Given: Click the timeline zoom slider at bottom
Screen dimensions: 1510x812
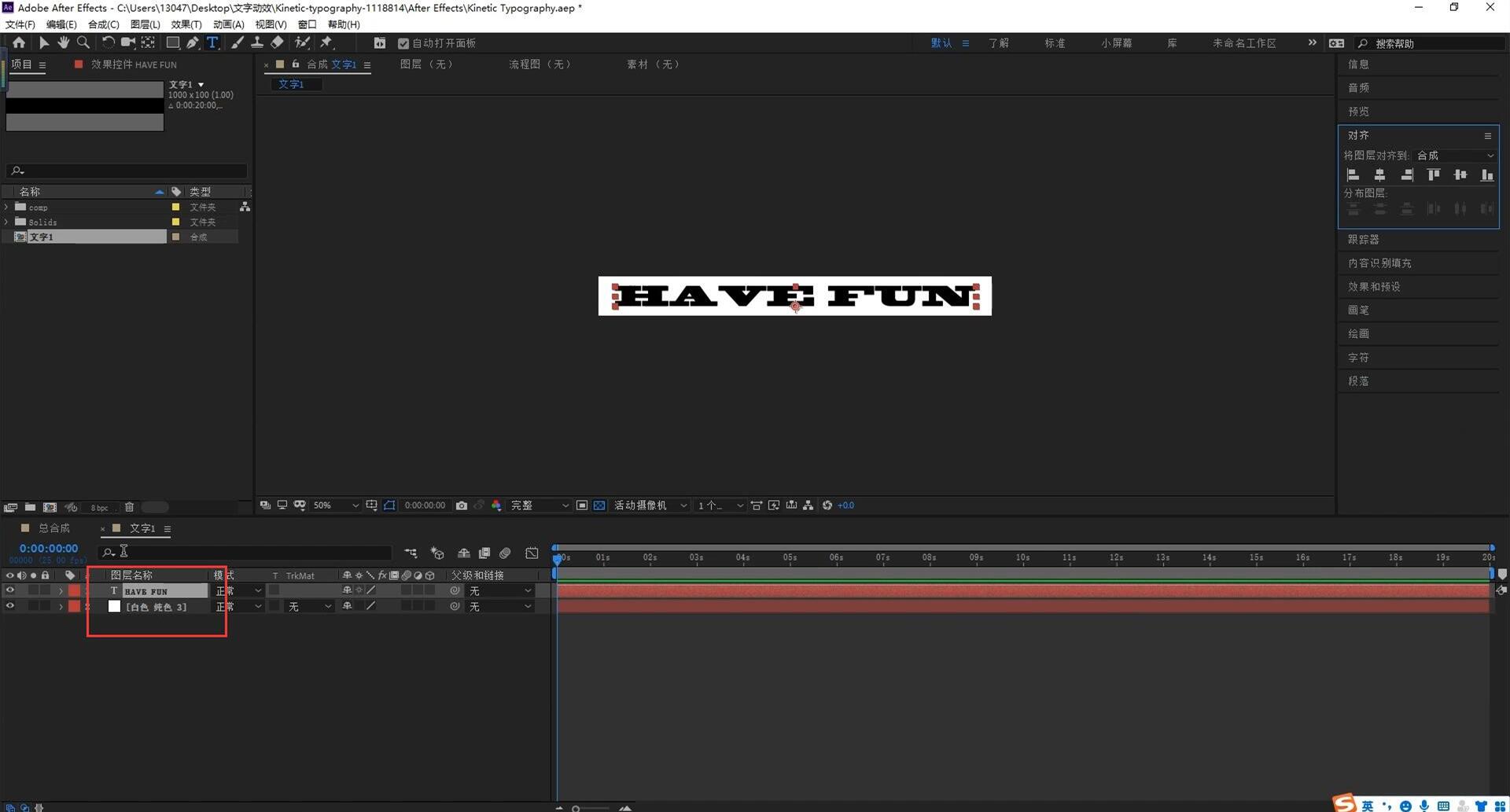Looking at the screenshot, I should click(591, 807).
